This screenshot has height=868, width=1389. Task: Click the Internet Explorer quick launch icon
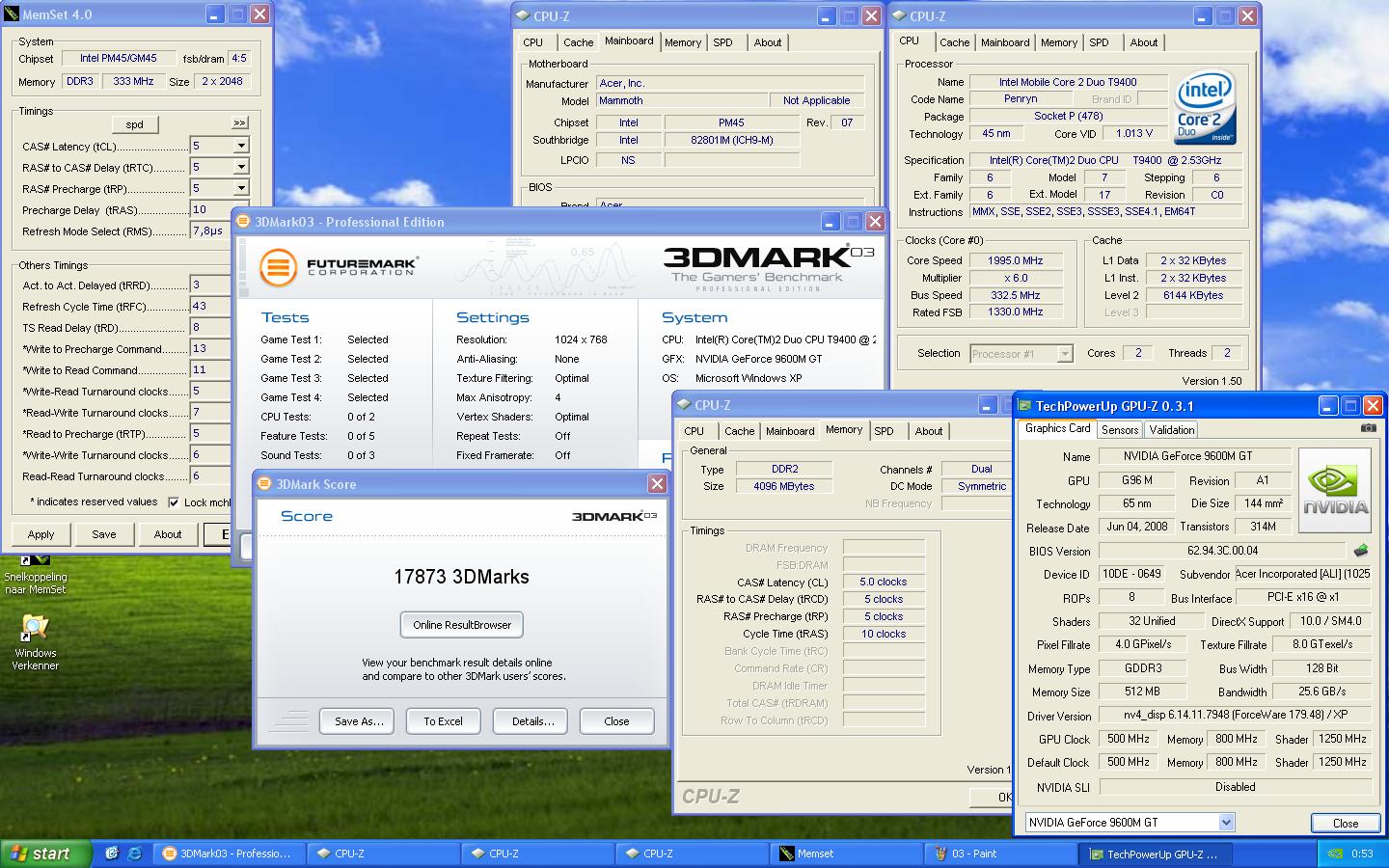(134, 853)
